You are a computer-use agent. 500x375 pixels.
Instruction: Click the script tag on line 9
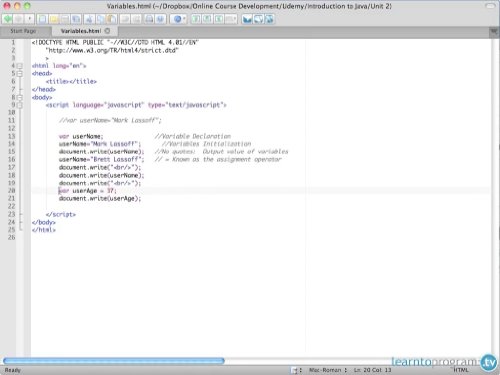136,105
